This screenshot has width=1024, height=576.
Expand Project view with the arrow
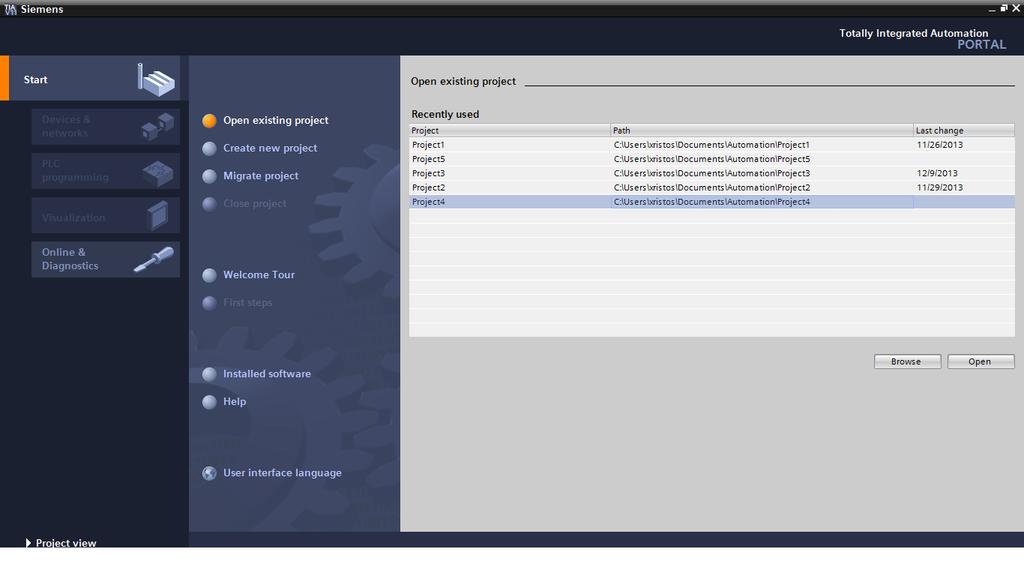pos(28,543)
